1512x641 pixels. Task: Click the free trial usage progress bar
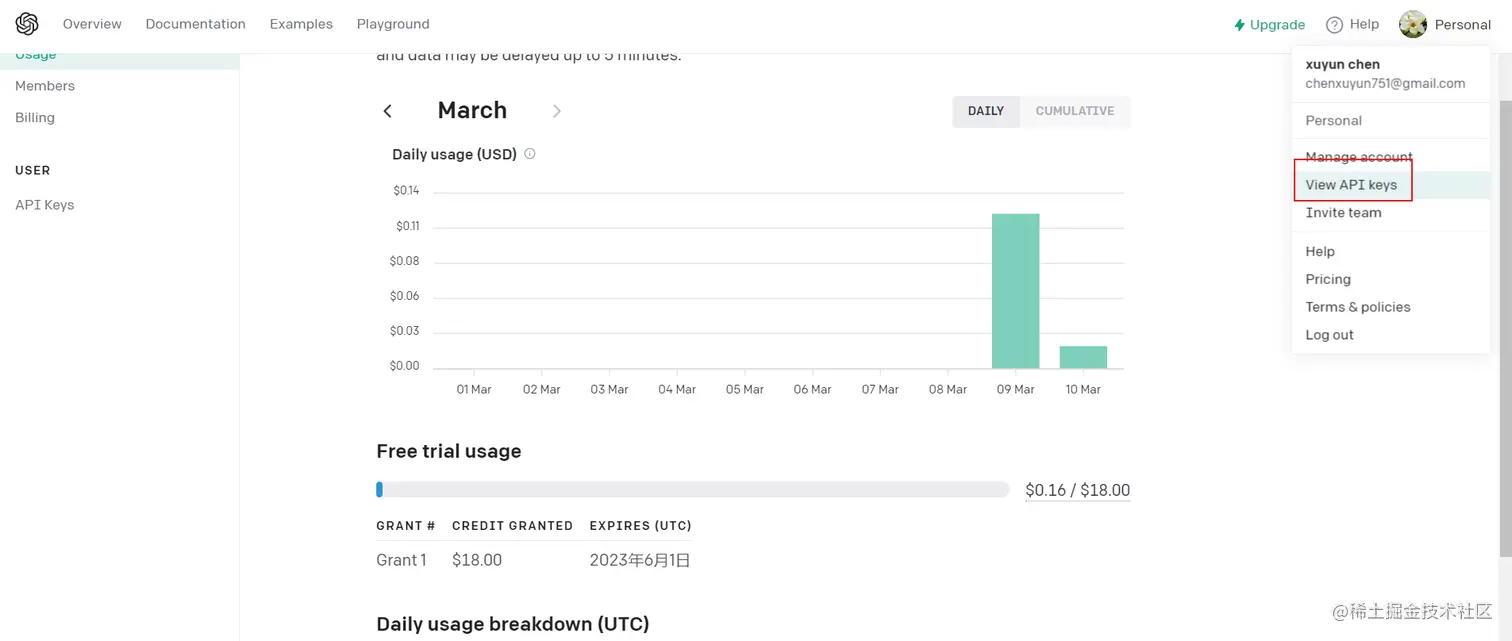tap(693, 490)
